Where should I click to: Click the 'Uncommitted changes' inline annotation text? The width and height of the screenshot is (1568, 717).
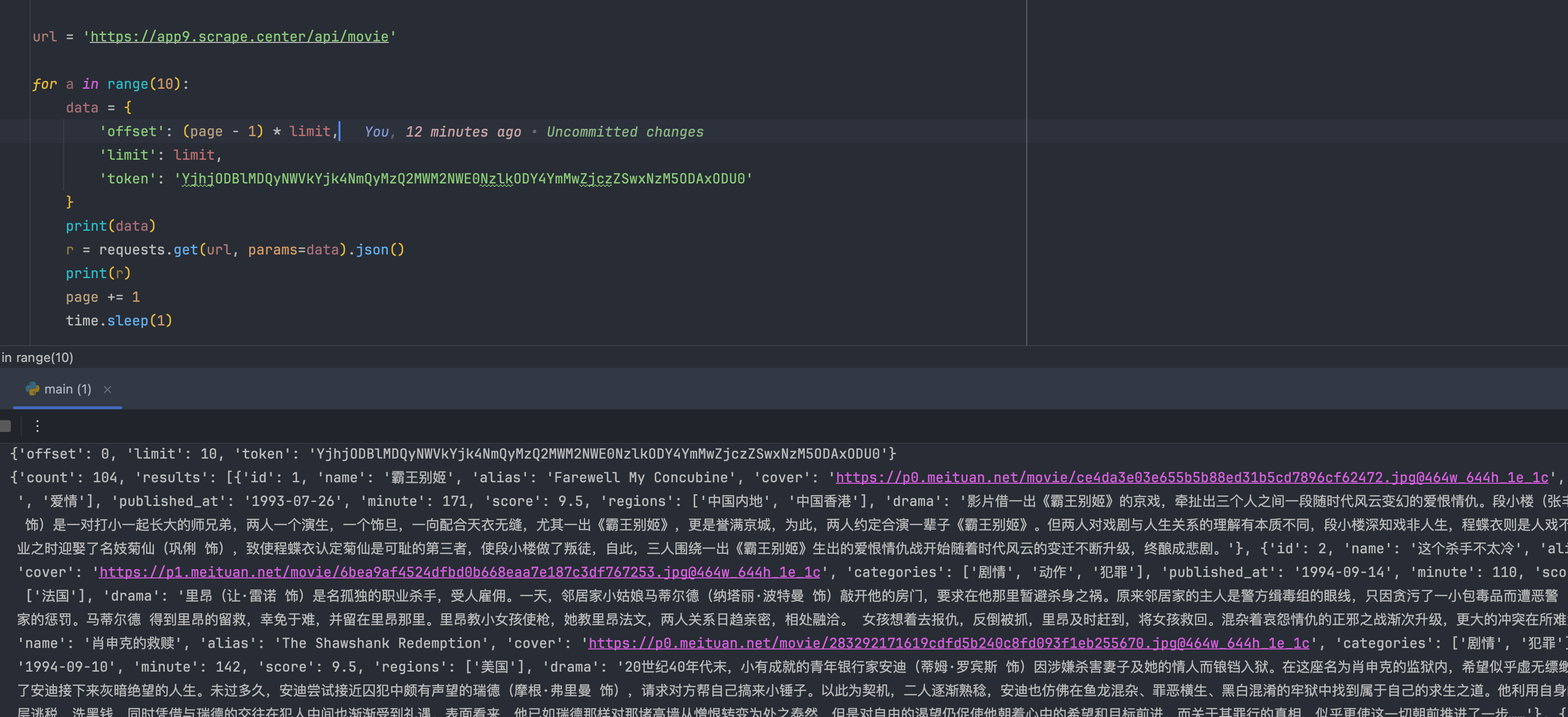click(x=625, y=132)
